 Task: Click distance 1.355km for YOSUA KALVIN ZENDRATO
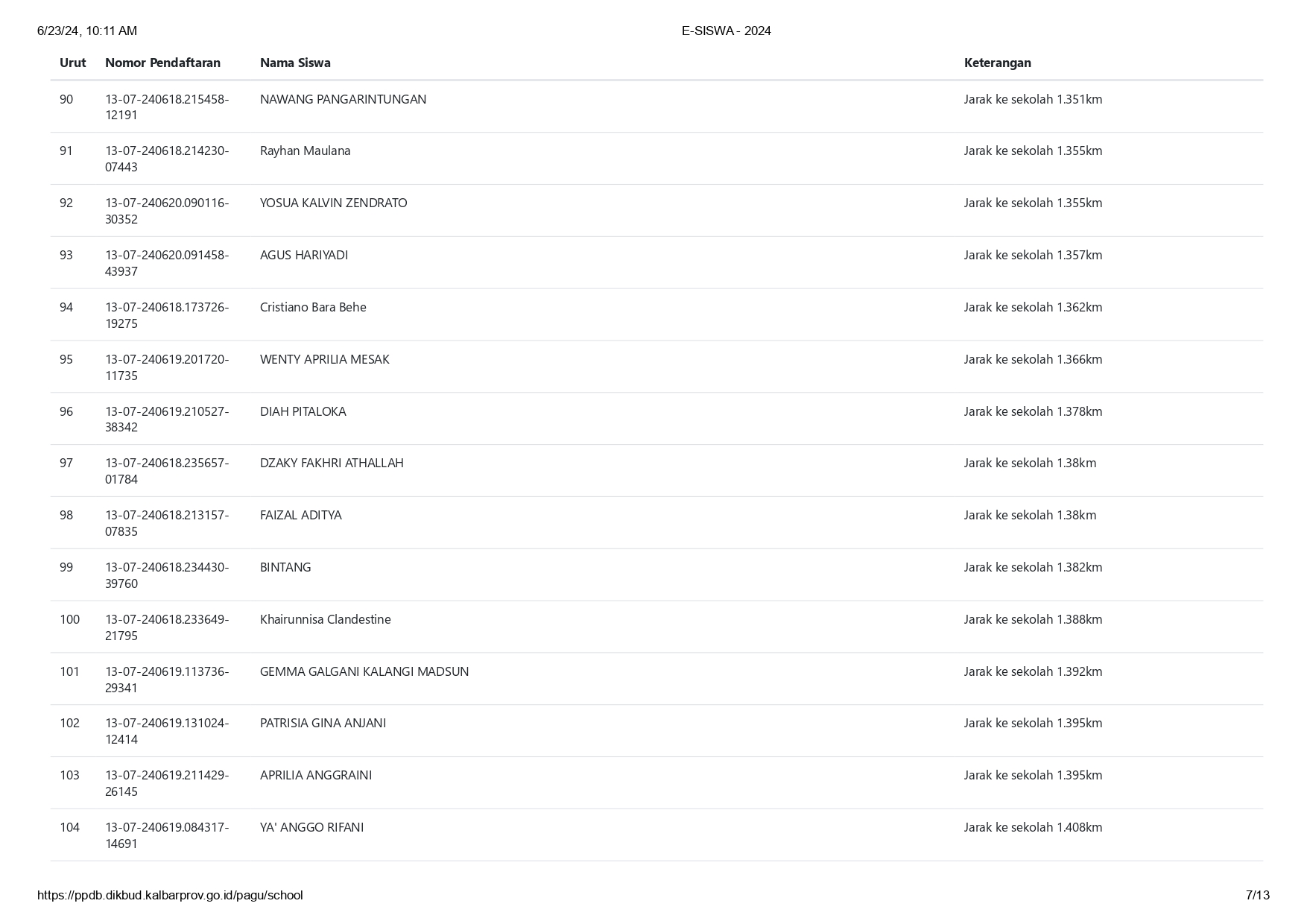(1033, 203)
